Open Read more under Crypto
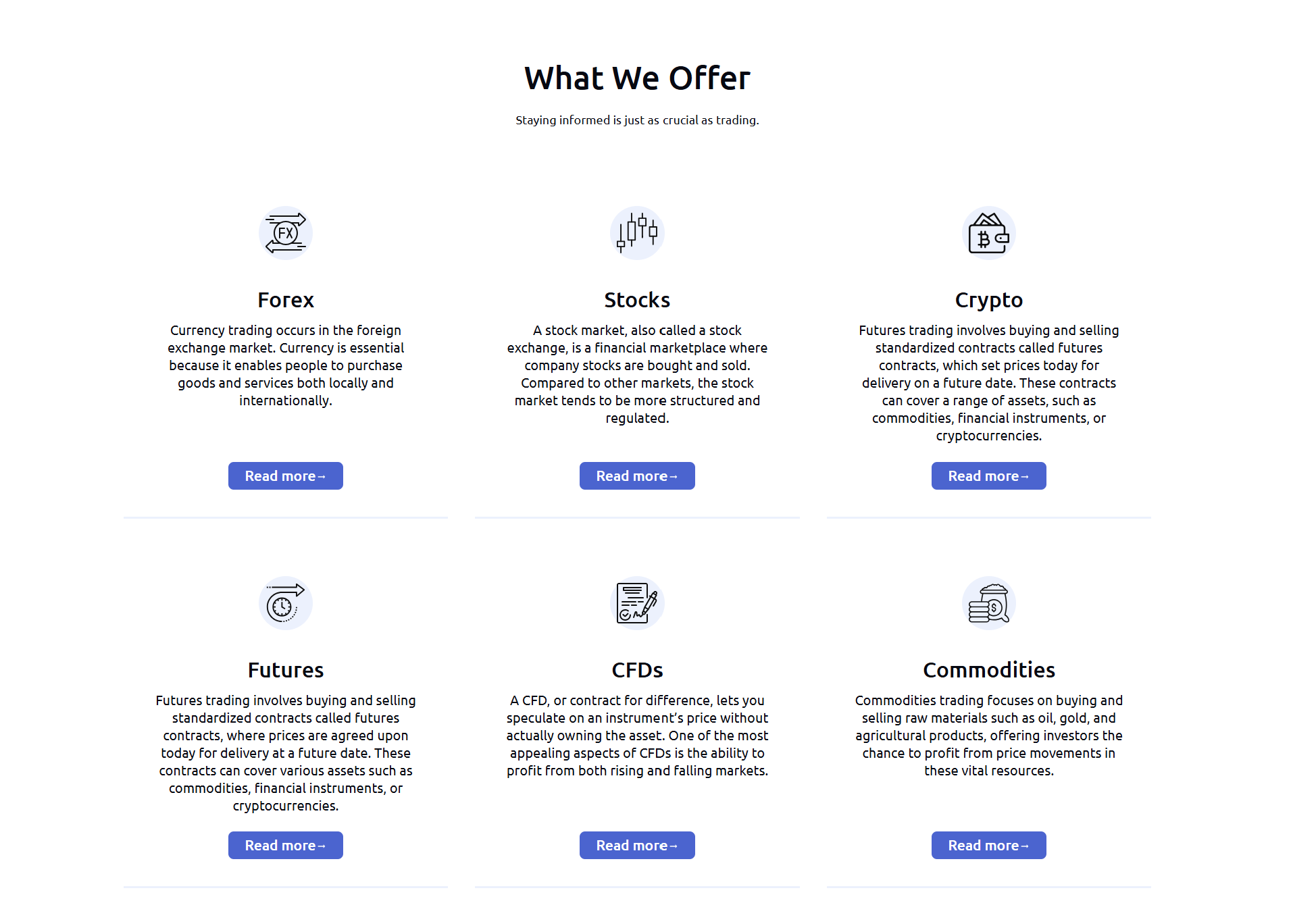The height and width of the screenshot is (901, 1316). pyautogui.click(x=988, y=475)
